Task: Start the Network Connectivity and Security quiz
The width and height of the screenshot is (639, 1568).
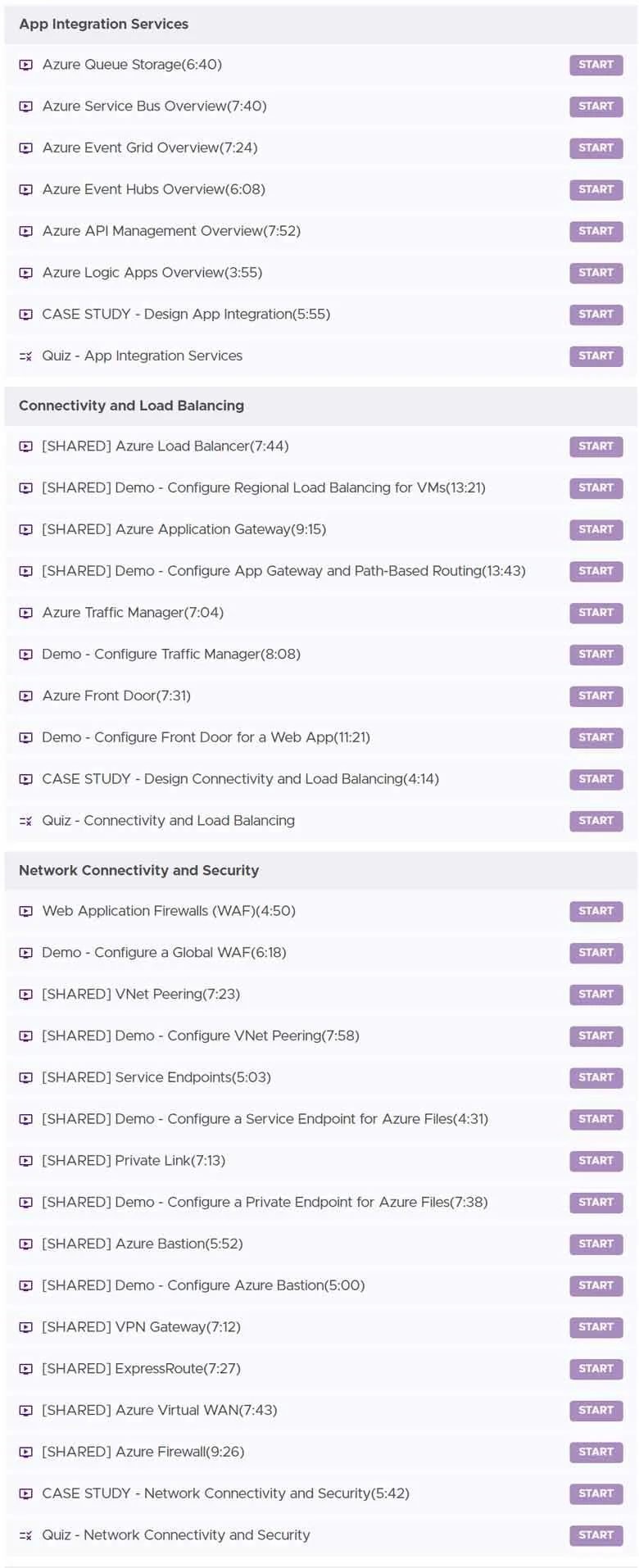Action: pyautogui.click(x=596, y=1535)
